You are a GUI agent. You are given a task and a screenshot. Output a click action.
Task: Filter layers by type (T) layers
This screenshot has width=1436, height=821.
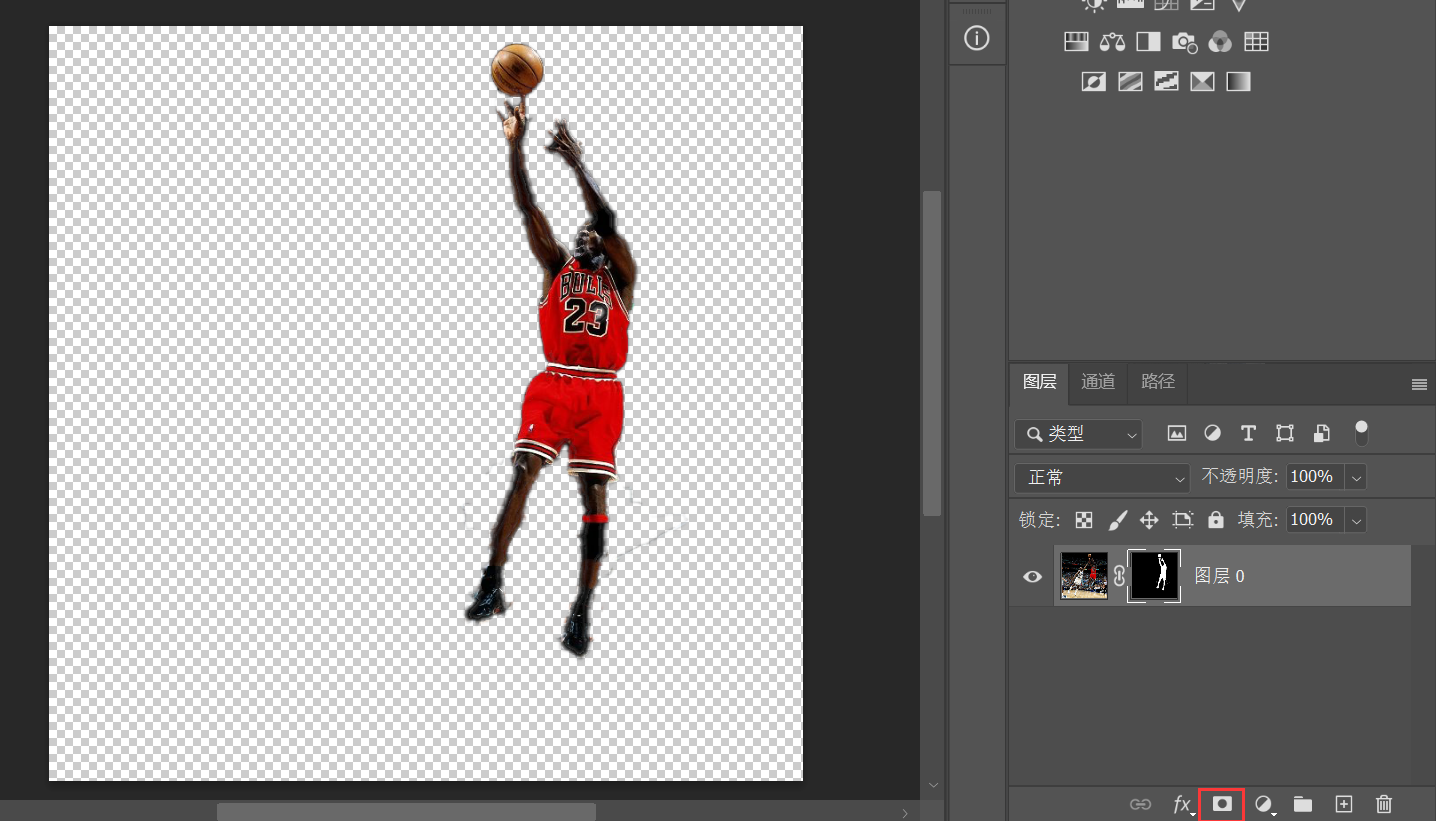point(1248,433)
